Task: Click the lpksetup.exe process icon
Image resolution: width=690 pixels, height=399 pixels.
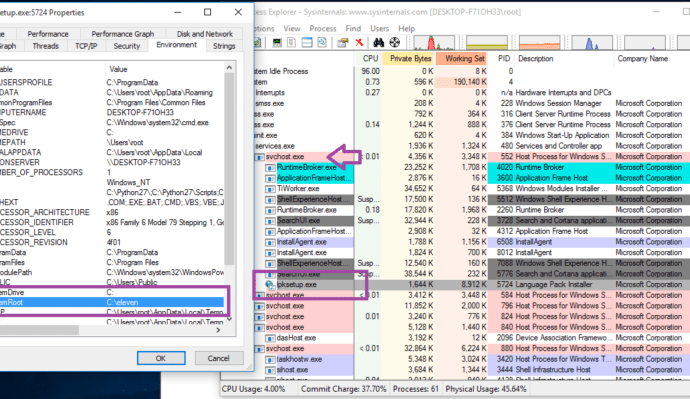Action: click(270, 285)
